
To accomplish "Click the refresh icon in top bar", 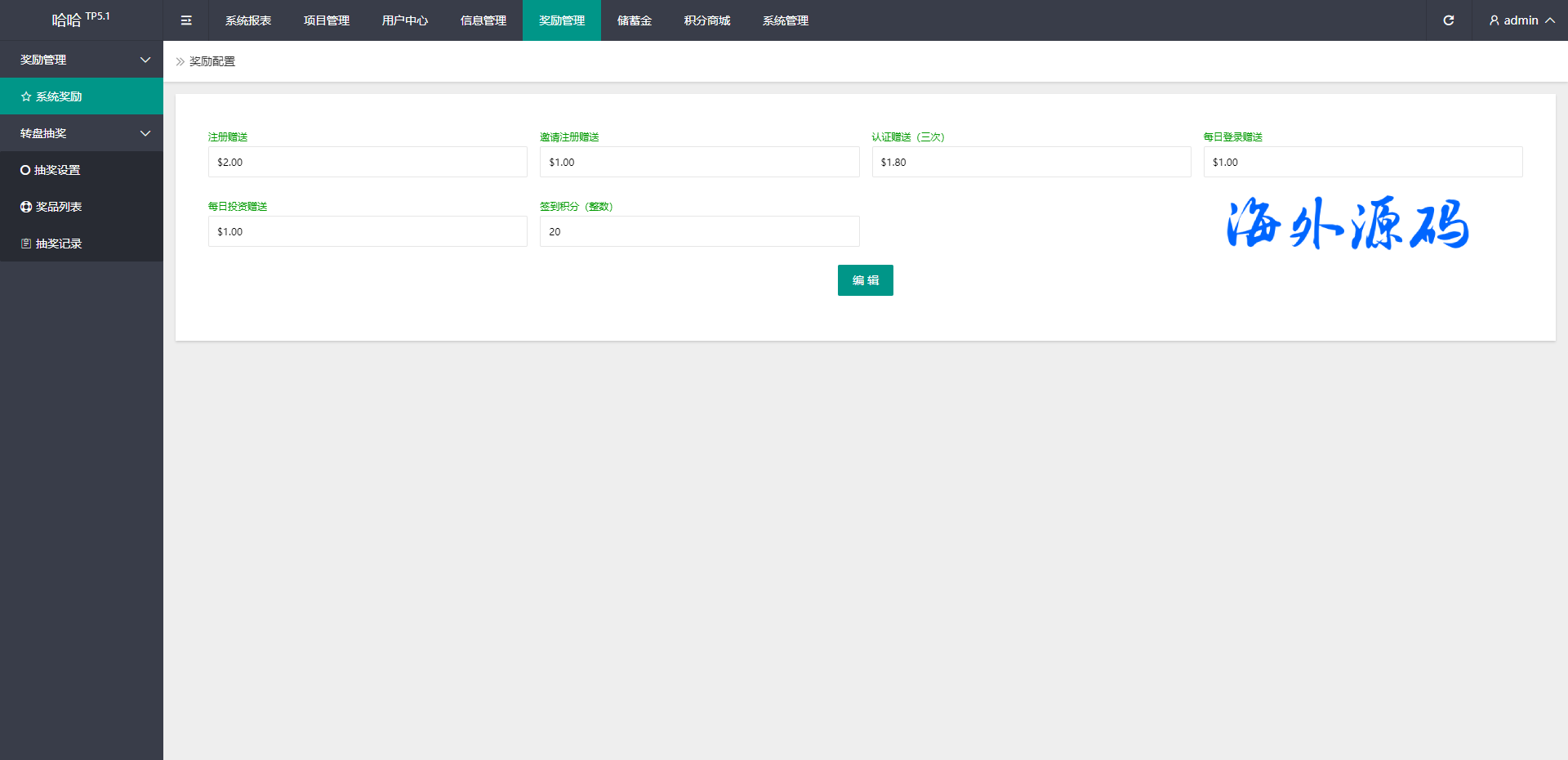I will click(x=1448, y=20).
